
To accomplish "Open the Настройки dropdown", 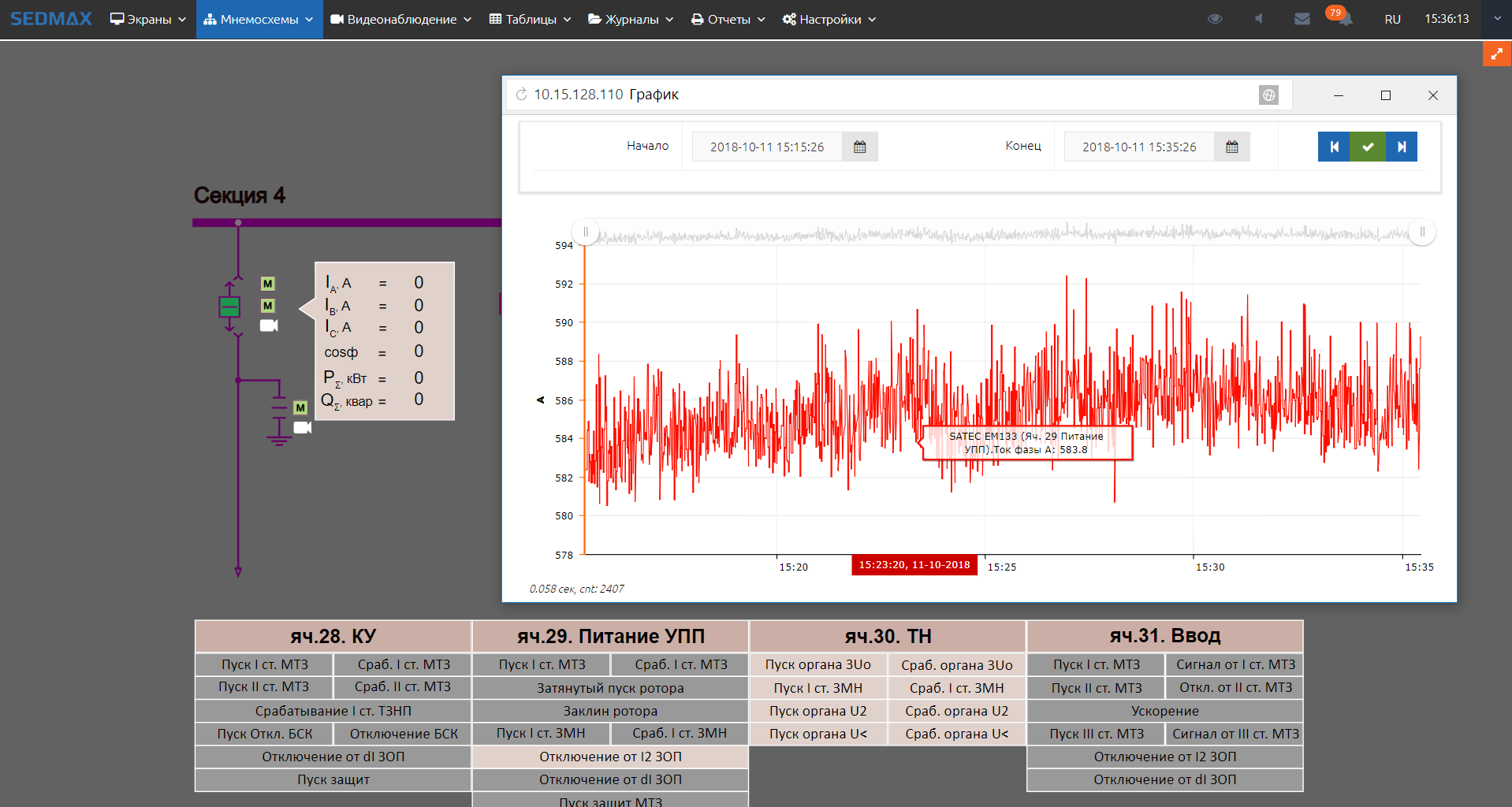I will 829,19.
